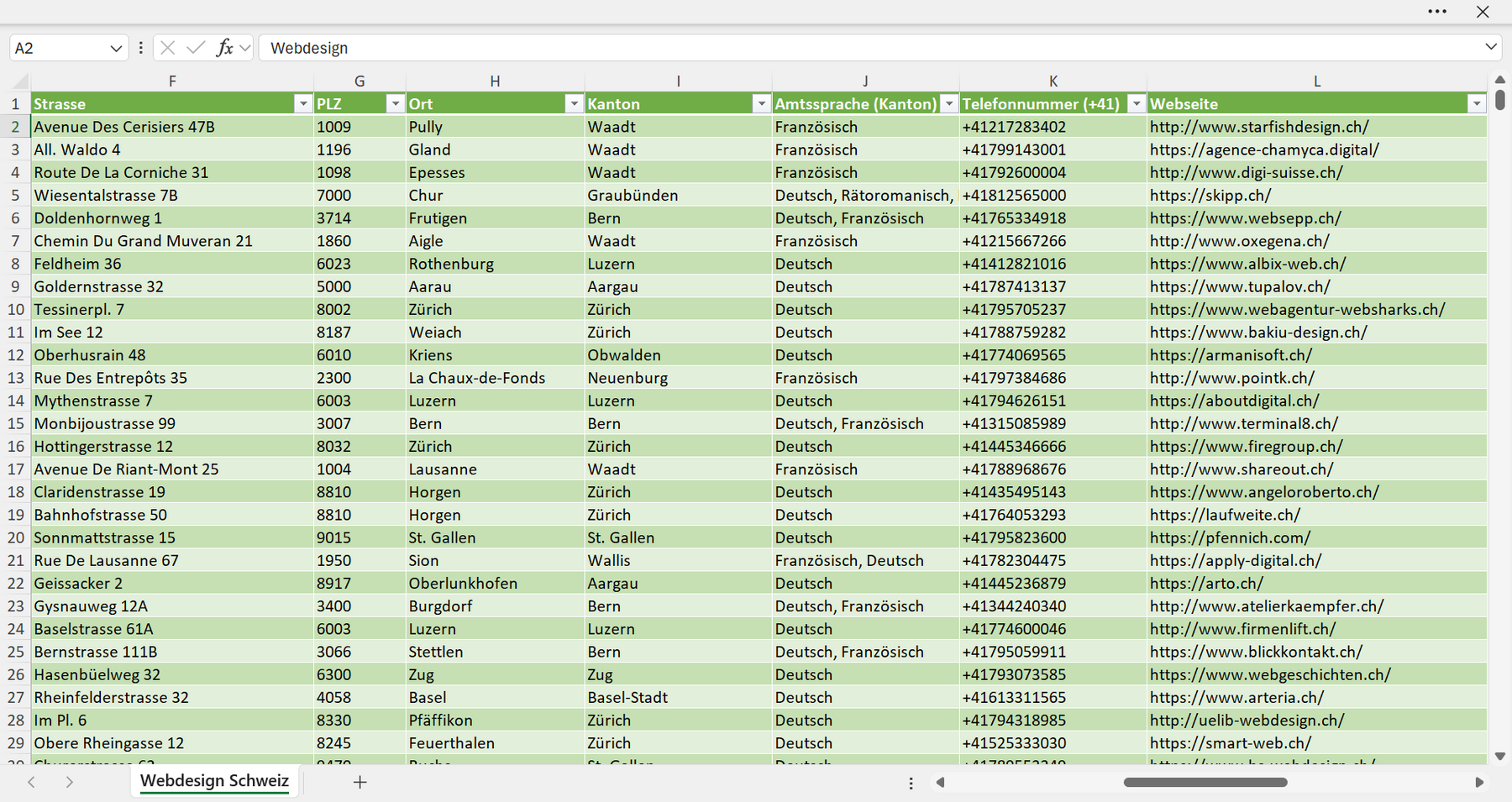Click cell Oberlunkhofen
1512x802 pixels.
496,583
